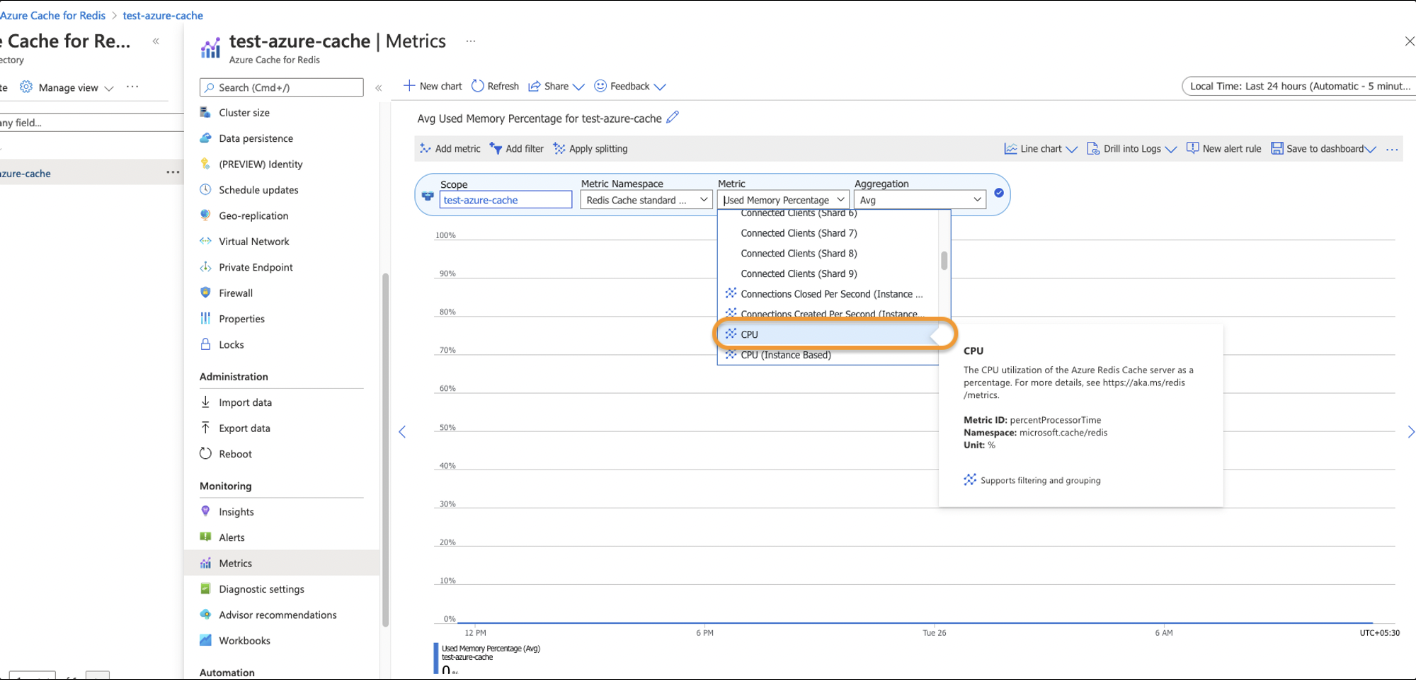Open title more options ellipsis

pos(470,42)
